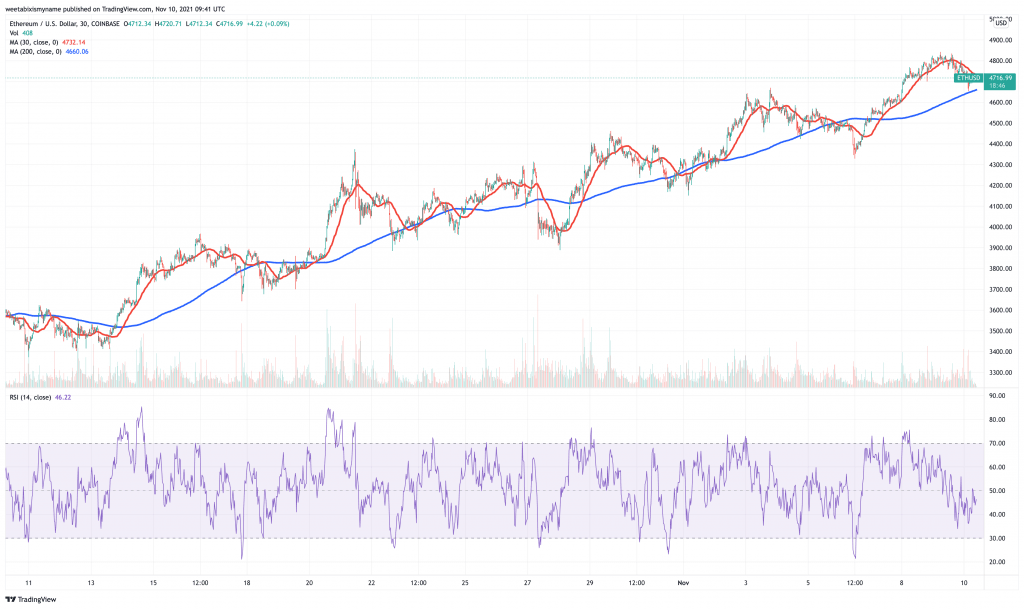The image size is (1024, 609).
Task: Click the current price value 4716.99
Action: pos(1000,78)
